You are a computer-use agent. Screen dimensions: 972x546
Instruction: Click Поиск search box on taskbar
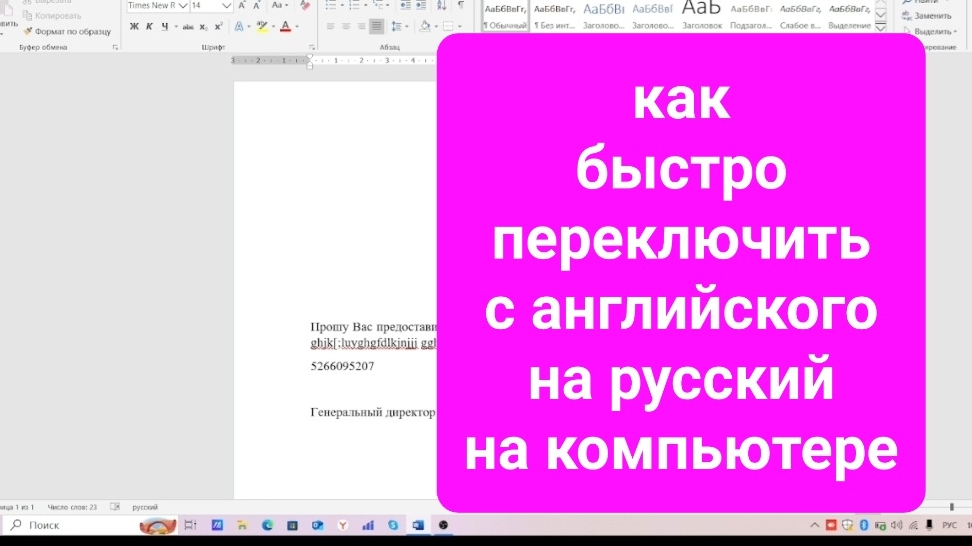[91, 526]
